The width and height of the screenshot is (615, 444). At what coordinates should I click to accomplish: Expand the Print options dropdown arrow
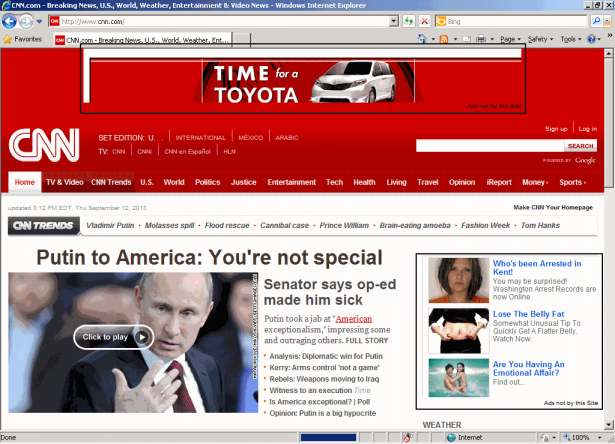click(x=492, y=39)
